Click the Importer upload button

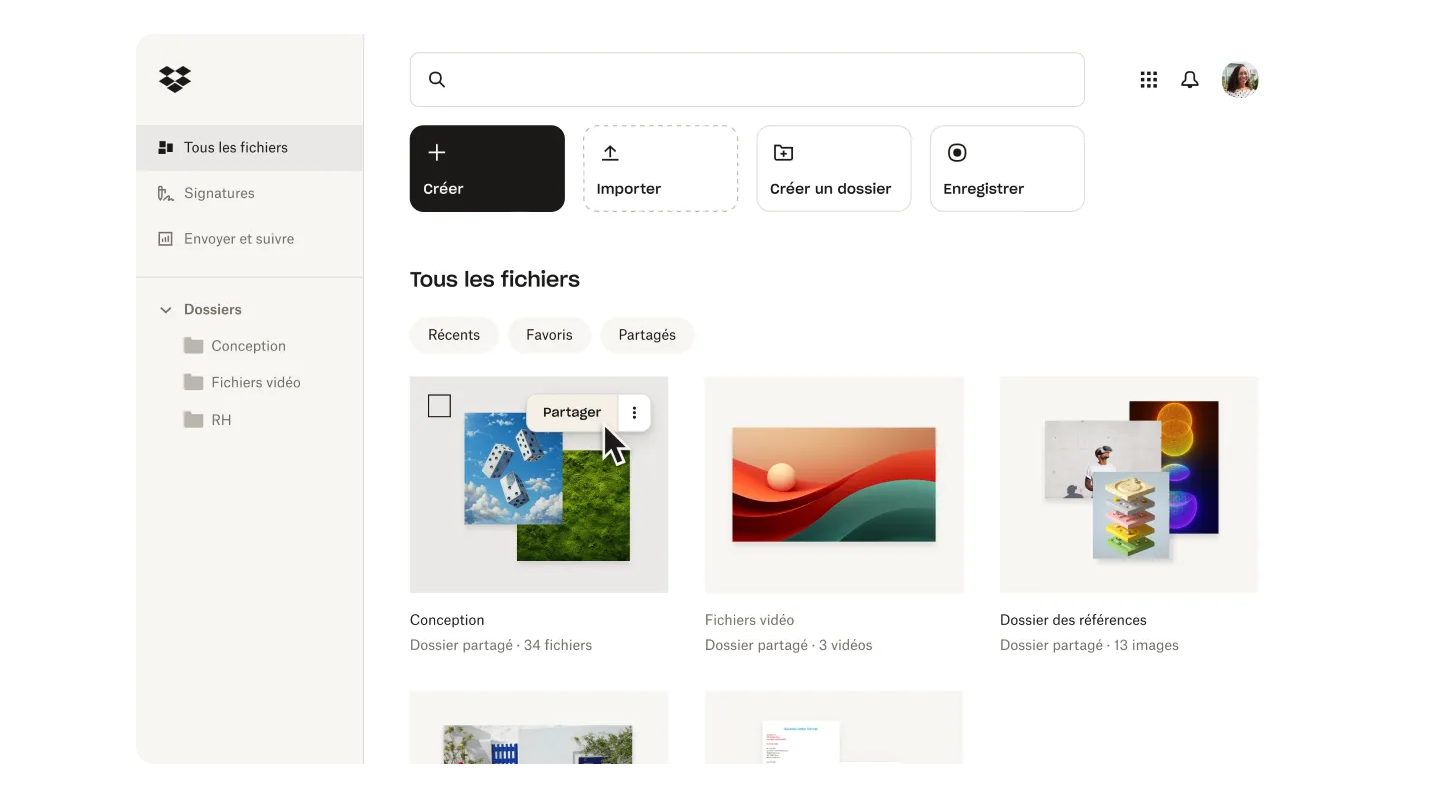pyautogui.click(x=660, y=168)
